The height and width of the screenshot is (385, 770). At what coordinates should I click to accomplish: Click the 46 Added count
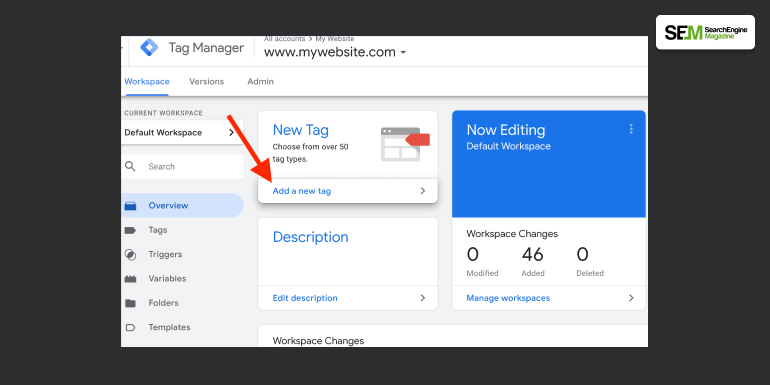pyautogui.click(x=533, y=254)
